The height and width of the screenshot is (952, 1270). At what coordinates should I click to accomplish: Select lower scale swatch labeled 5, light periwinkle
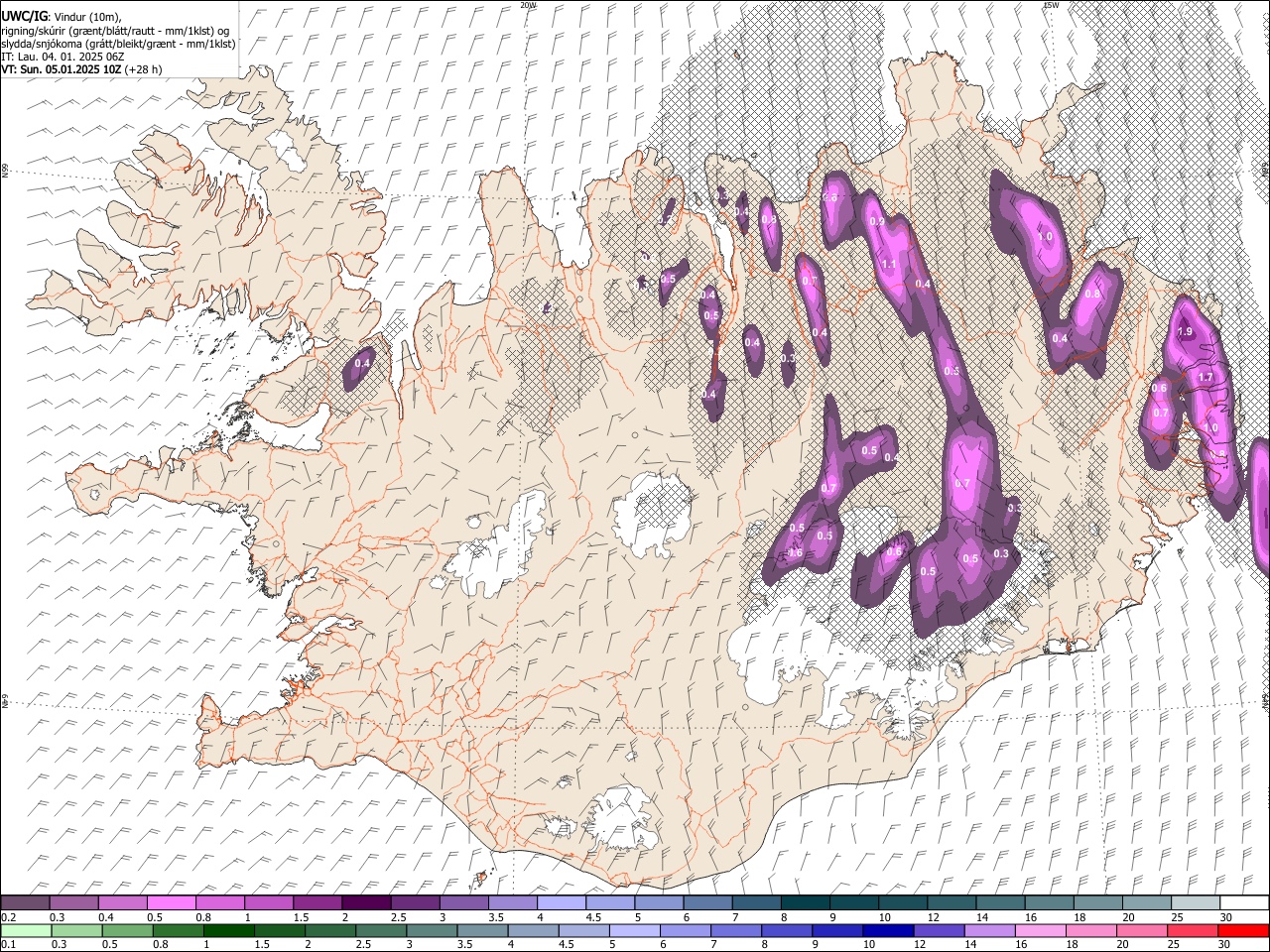[x=635, y=930]
